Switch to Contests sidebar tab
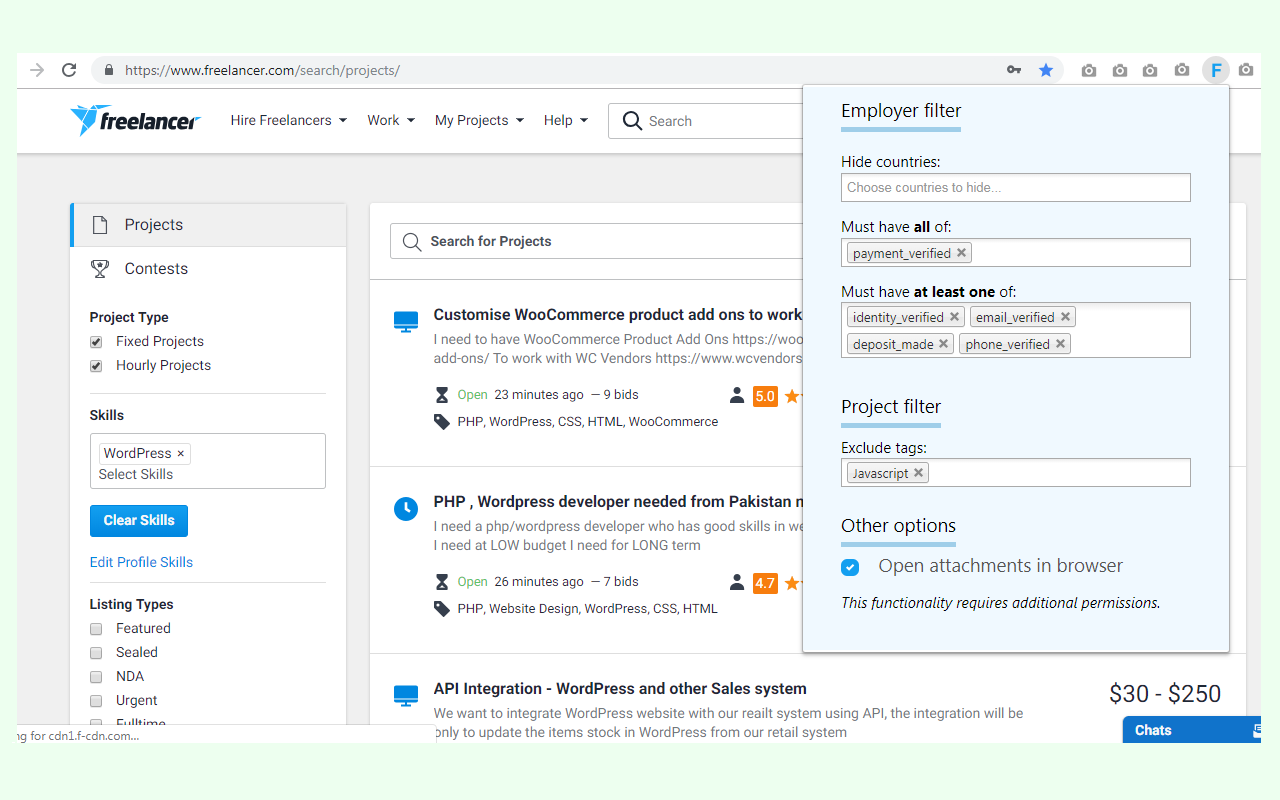This screenshot has width=1280, height=800. coord(208,268)
